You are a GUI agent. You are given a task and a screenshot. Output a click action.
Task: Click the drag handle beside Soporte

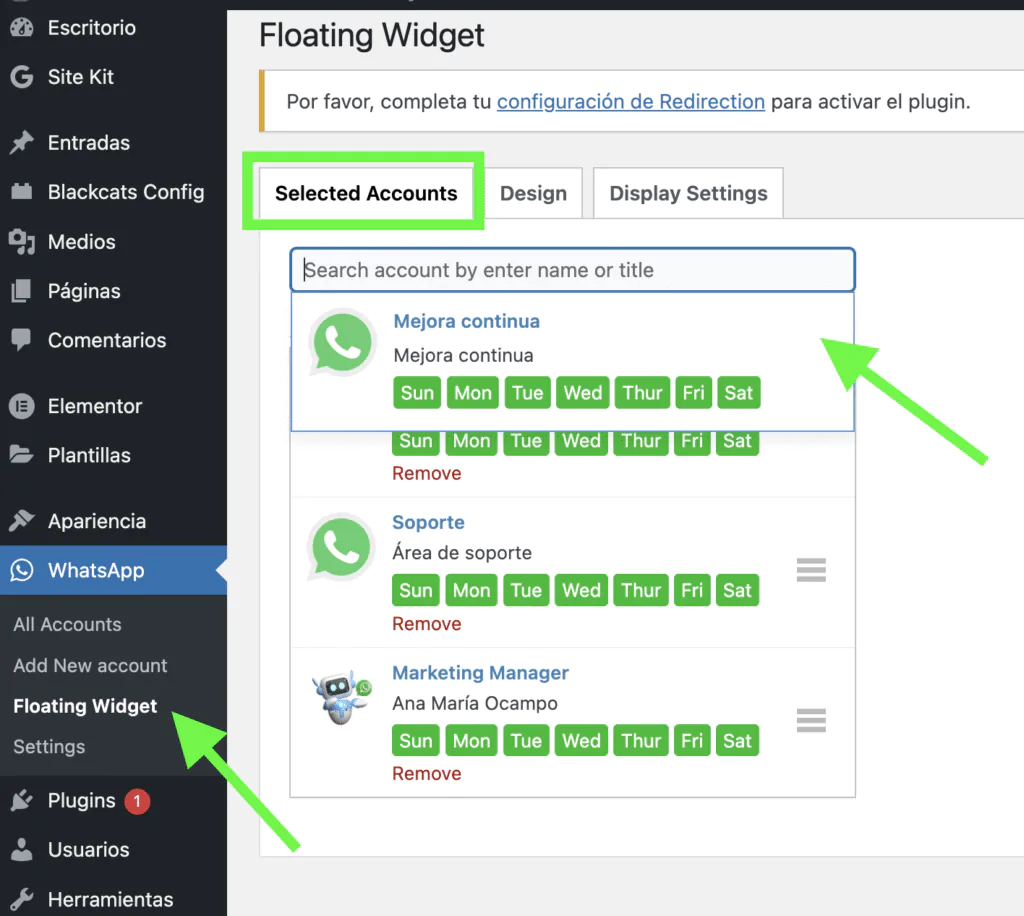tap(810, 570)
